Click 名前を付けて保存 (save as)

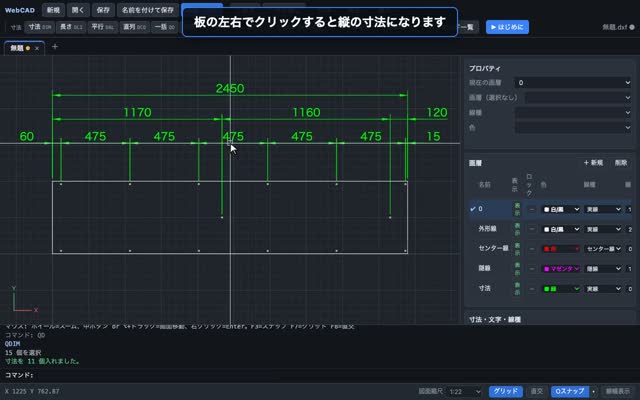(148, 10)
